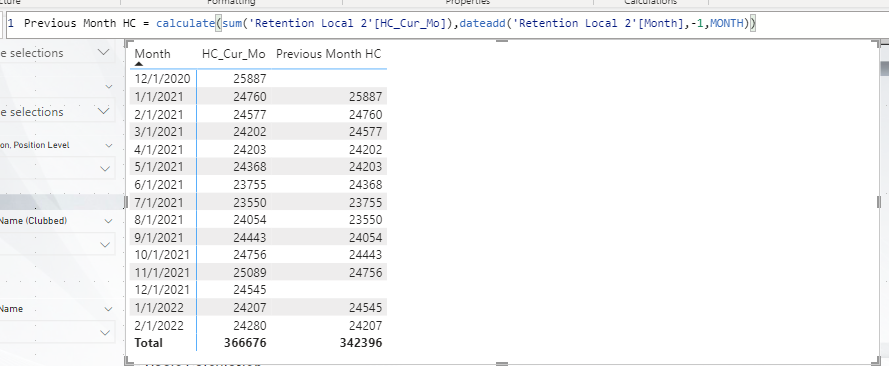Click HC_Cur_Mo value 25887
The image size is (889, 366).
point(249,79)
